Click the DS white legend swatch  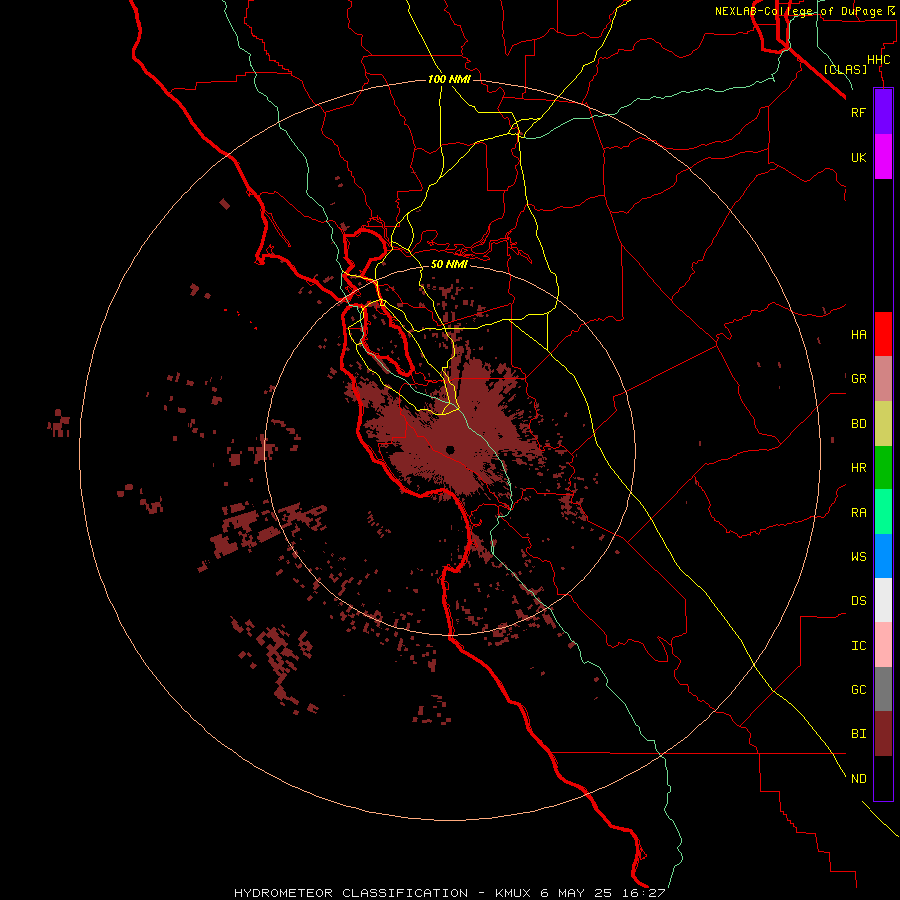click(883, 600)
